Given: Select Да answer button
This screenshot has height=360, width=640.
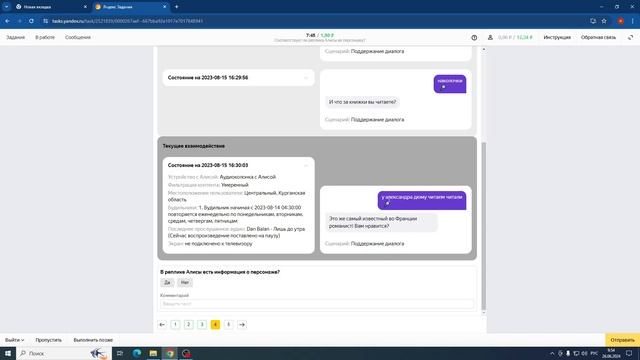Looking at the screenshot, I should pos(167,282).
